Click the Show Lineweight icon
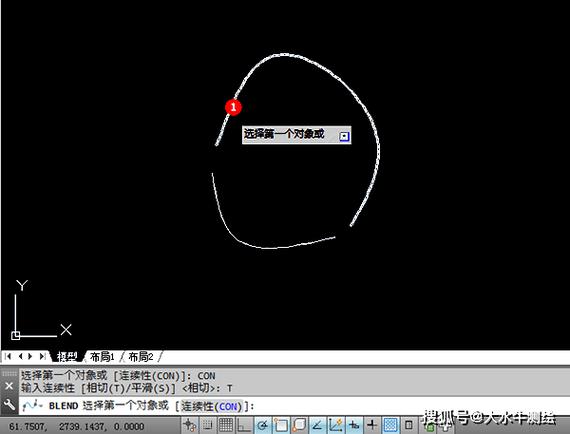 click(372, 425)
